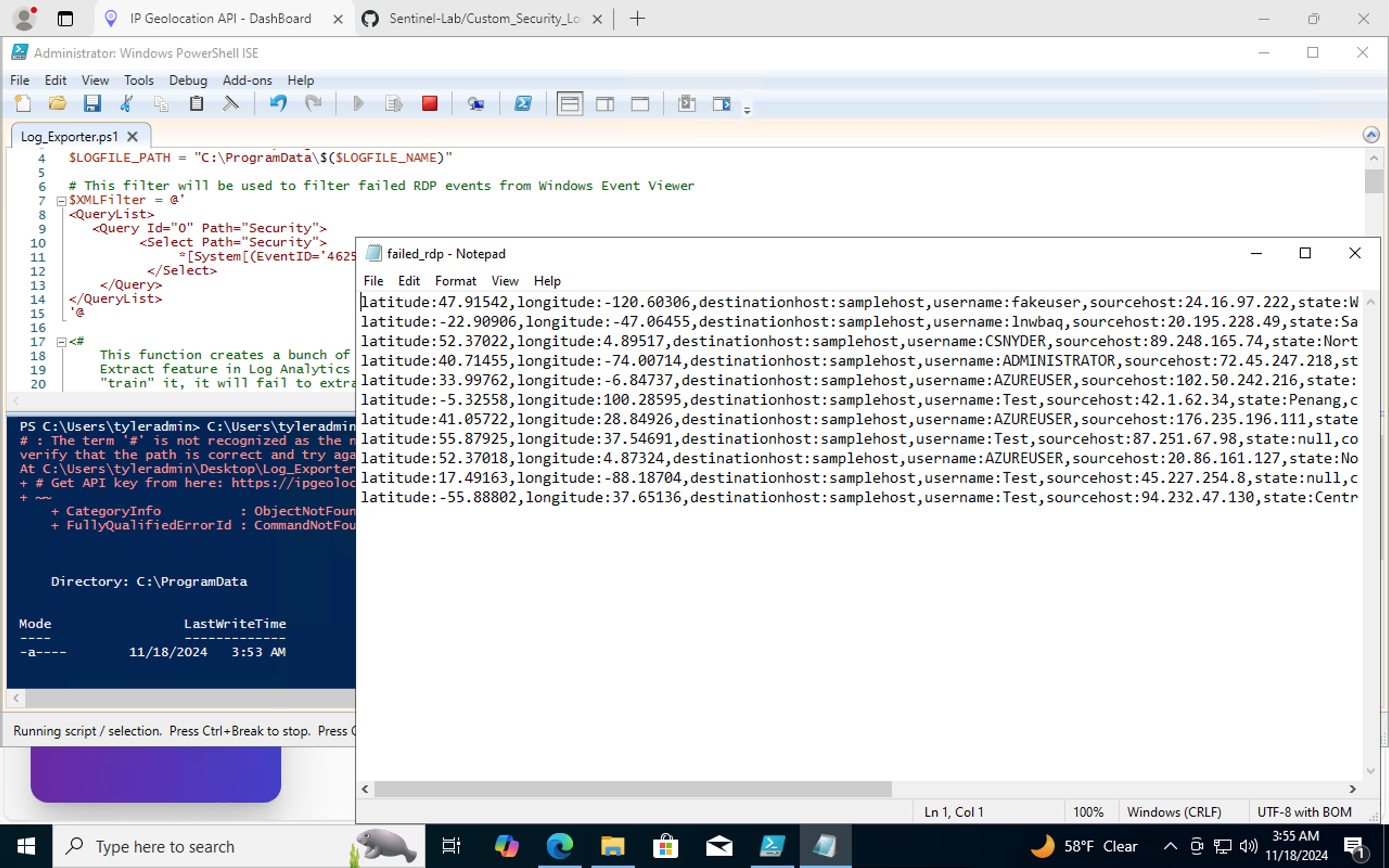This screenshot has width=1389, height=868.
Task: Open the Debug menu in PowerShell ISE
Action: point(188,80)
